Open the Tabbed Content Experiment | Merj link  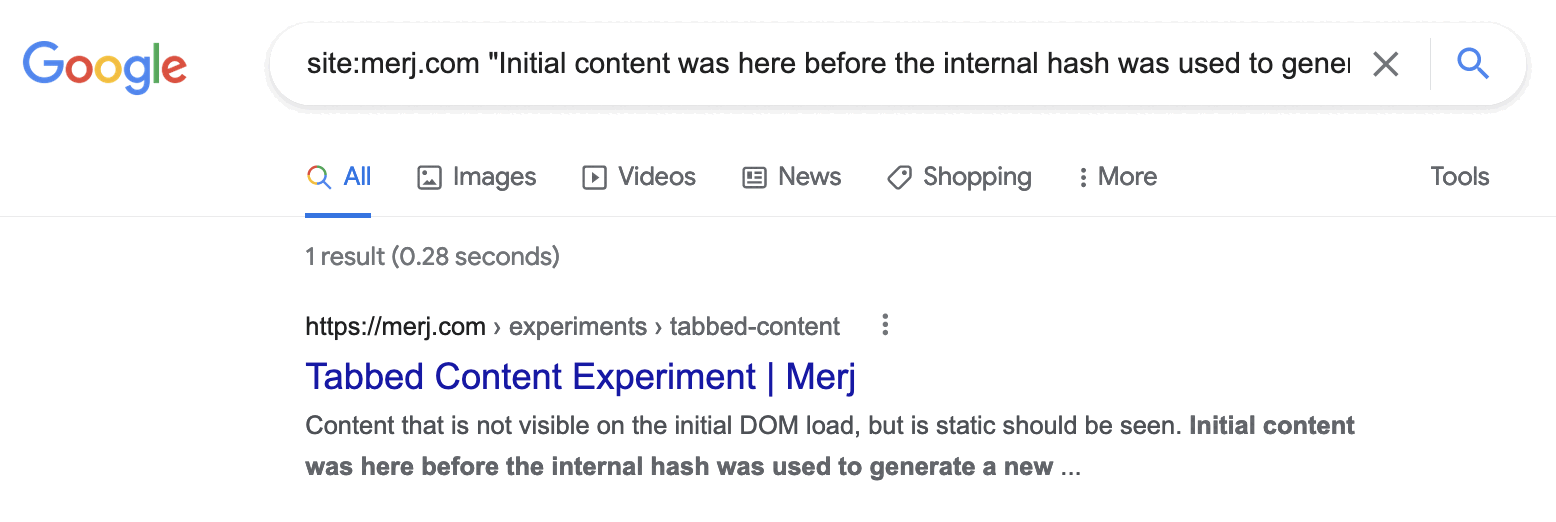click(580, 377)
